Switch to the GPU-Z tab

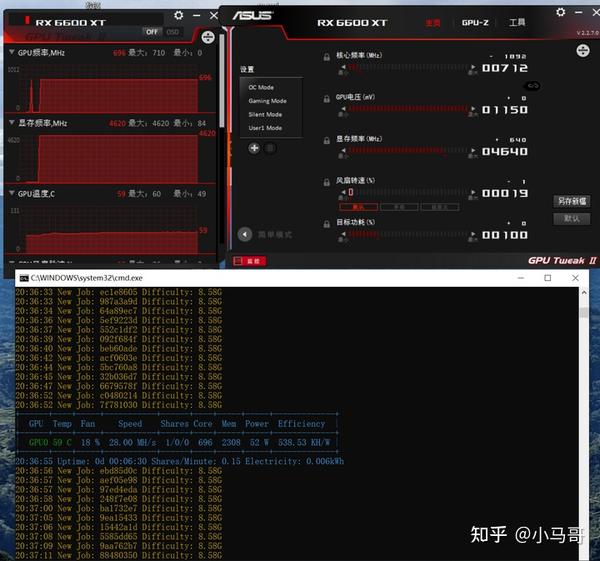pyautogui.click(x=475, y=23)
